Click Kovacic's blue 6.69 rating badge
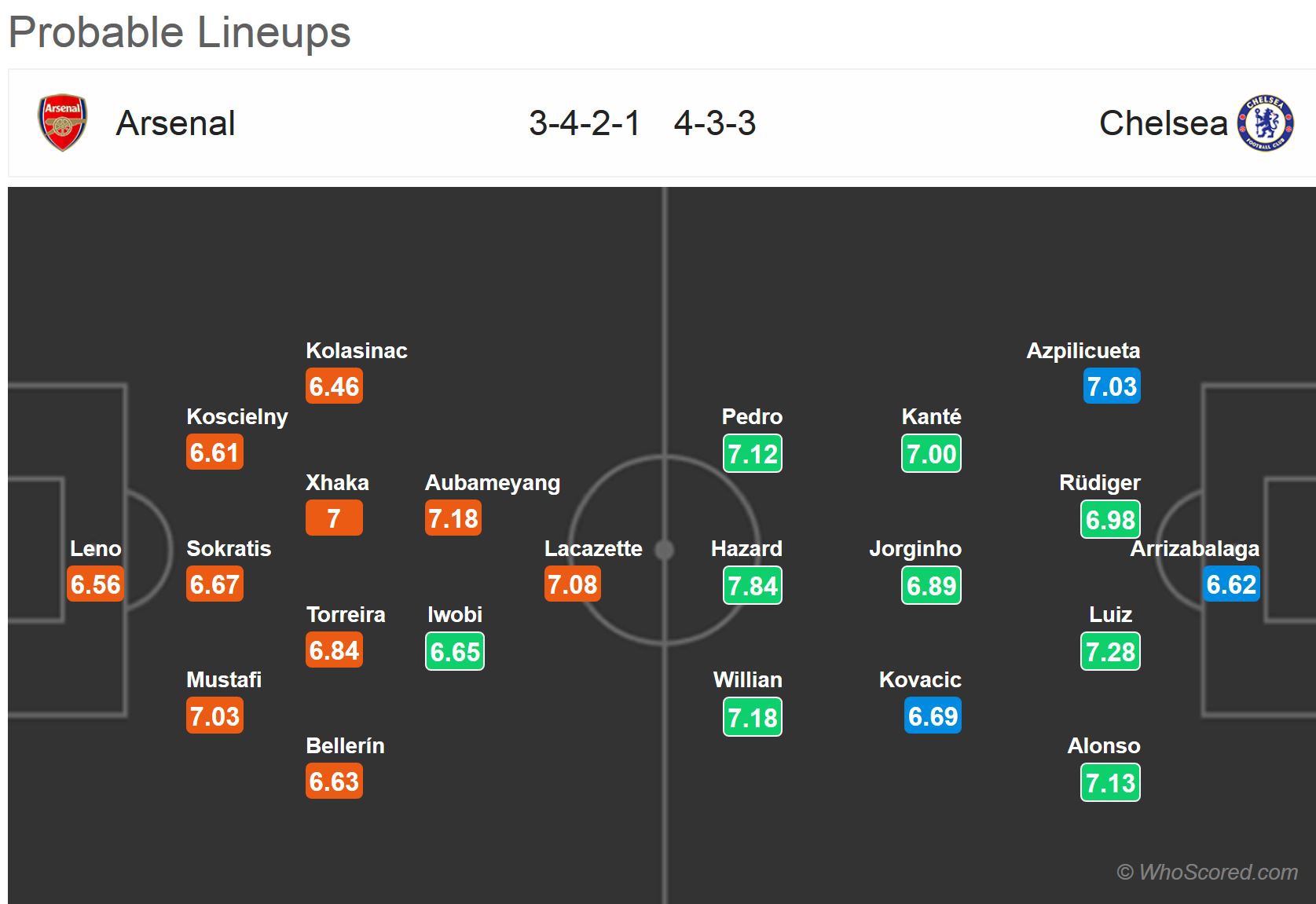1316x904 pixels. [933, 716]
